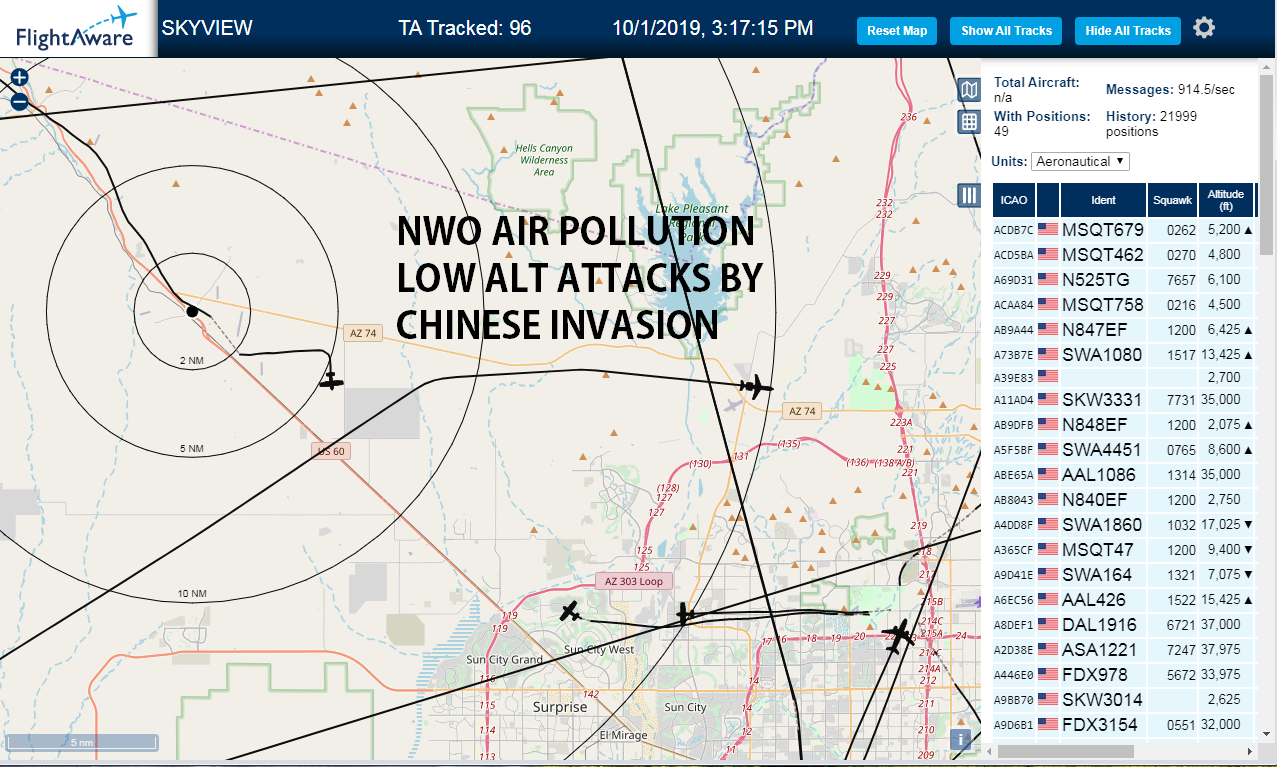Open the Units Aeronautical dropdown
Screen dimensions: 1277x767
[1081, 161]
